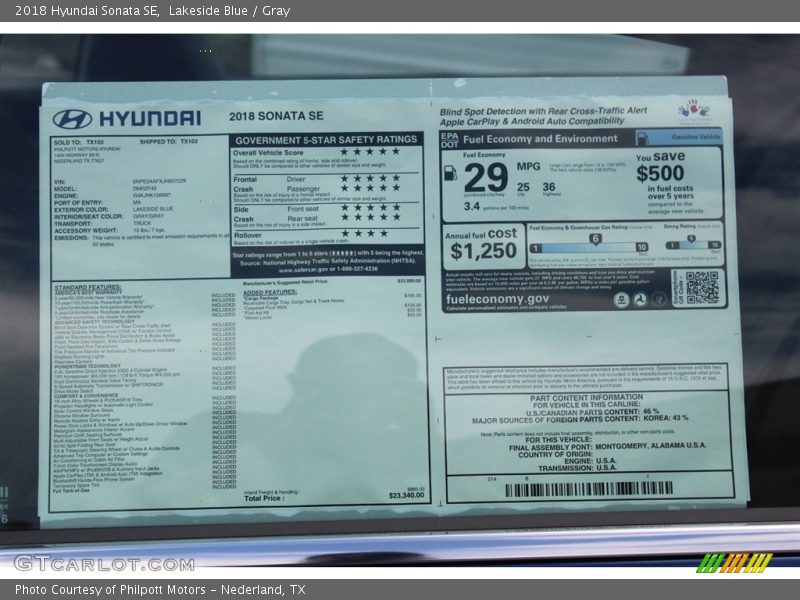800x600 pixels.
Task: Click the 'TRANSMISSION: U.S.A.' line
Action: coord(577,468)
